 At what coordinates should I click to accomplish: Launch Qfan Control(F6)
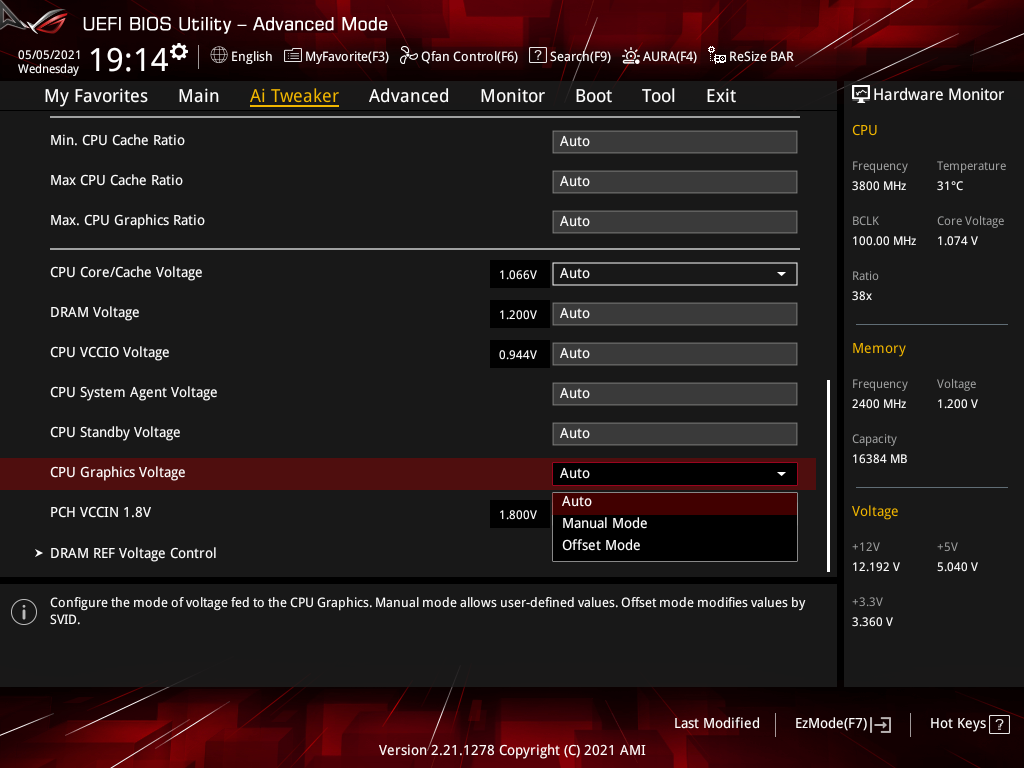(x=470, y=56)
